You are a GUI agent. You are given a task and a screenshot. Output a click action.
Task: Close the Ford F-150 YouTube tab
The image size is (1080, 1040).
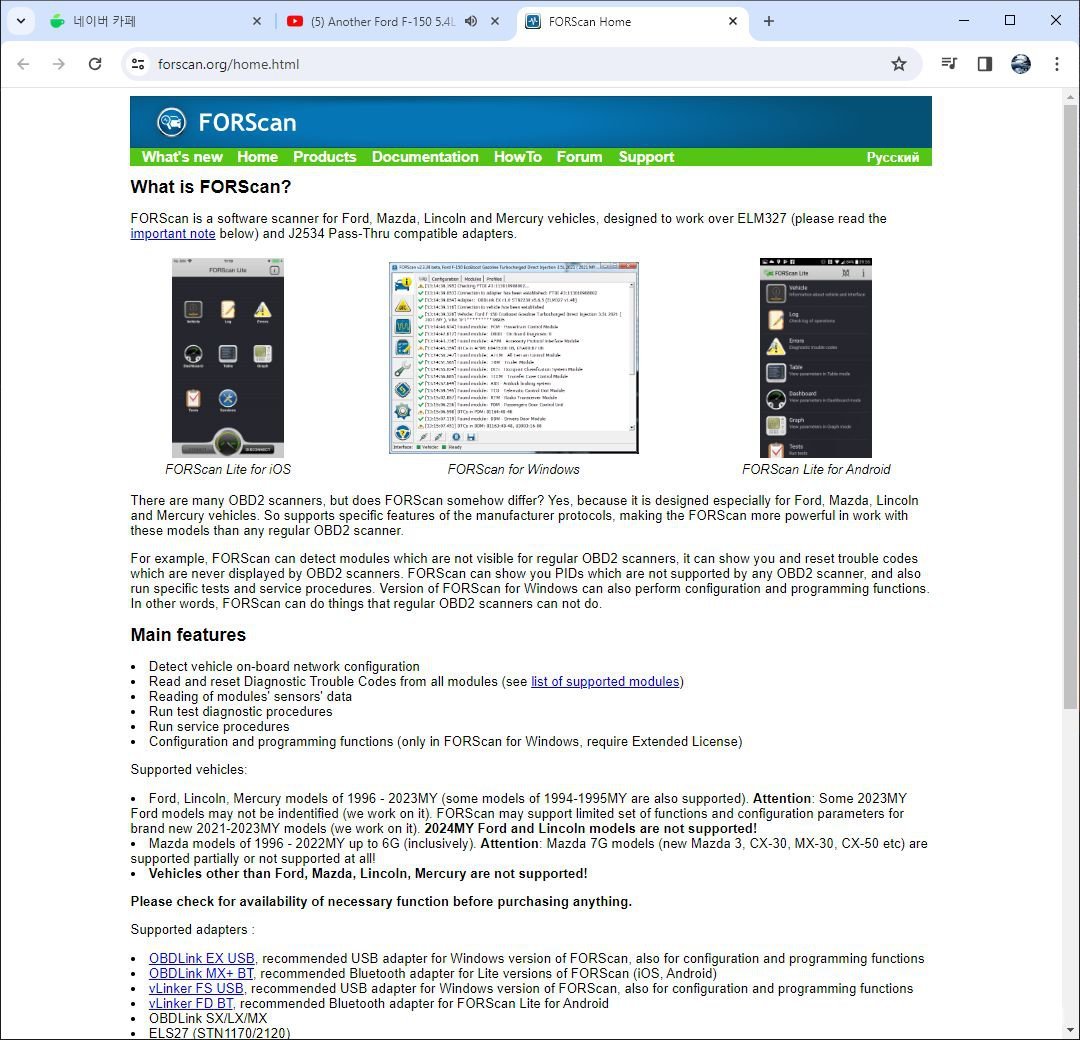495,21
